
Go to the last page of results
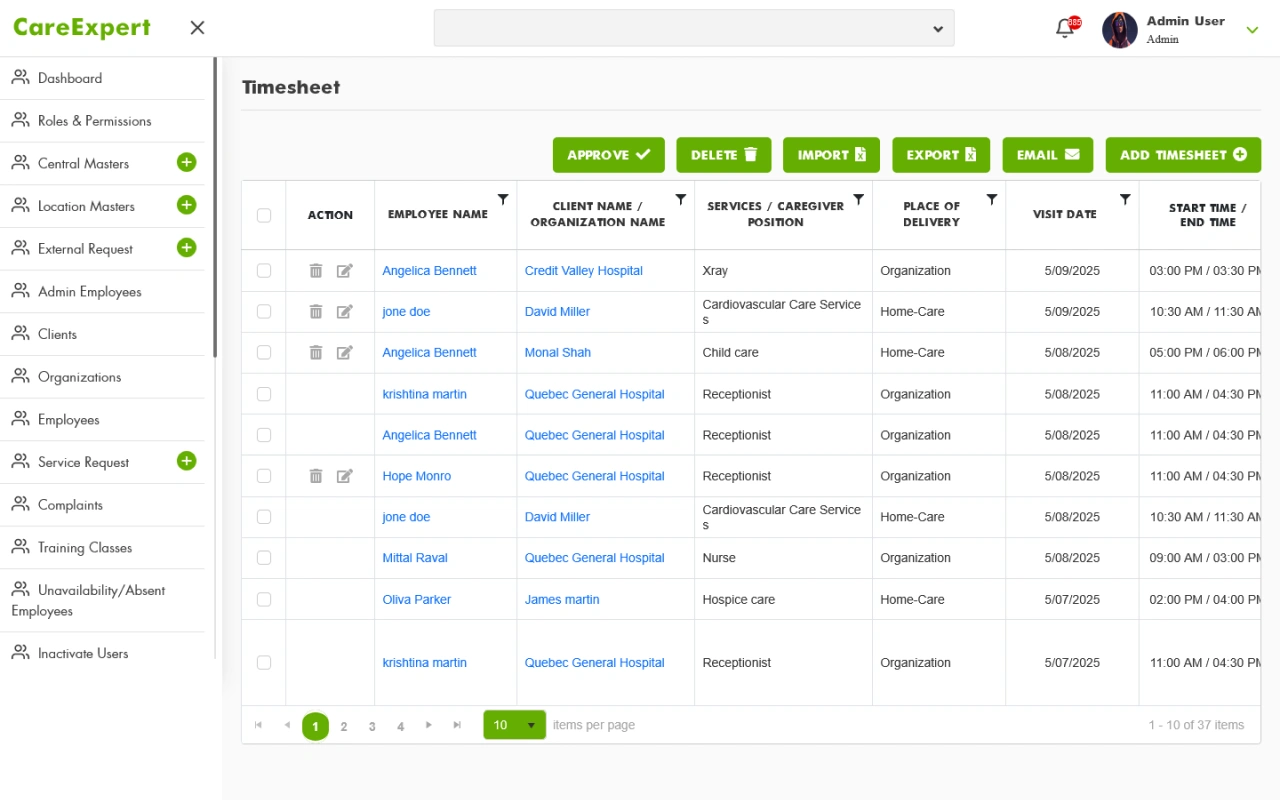pos(457,725)
